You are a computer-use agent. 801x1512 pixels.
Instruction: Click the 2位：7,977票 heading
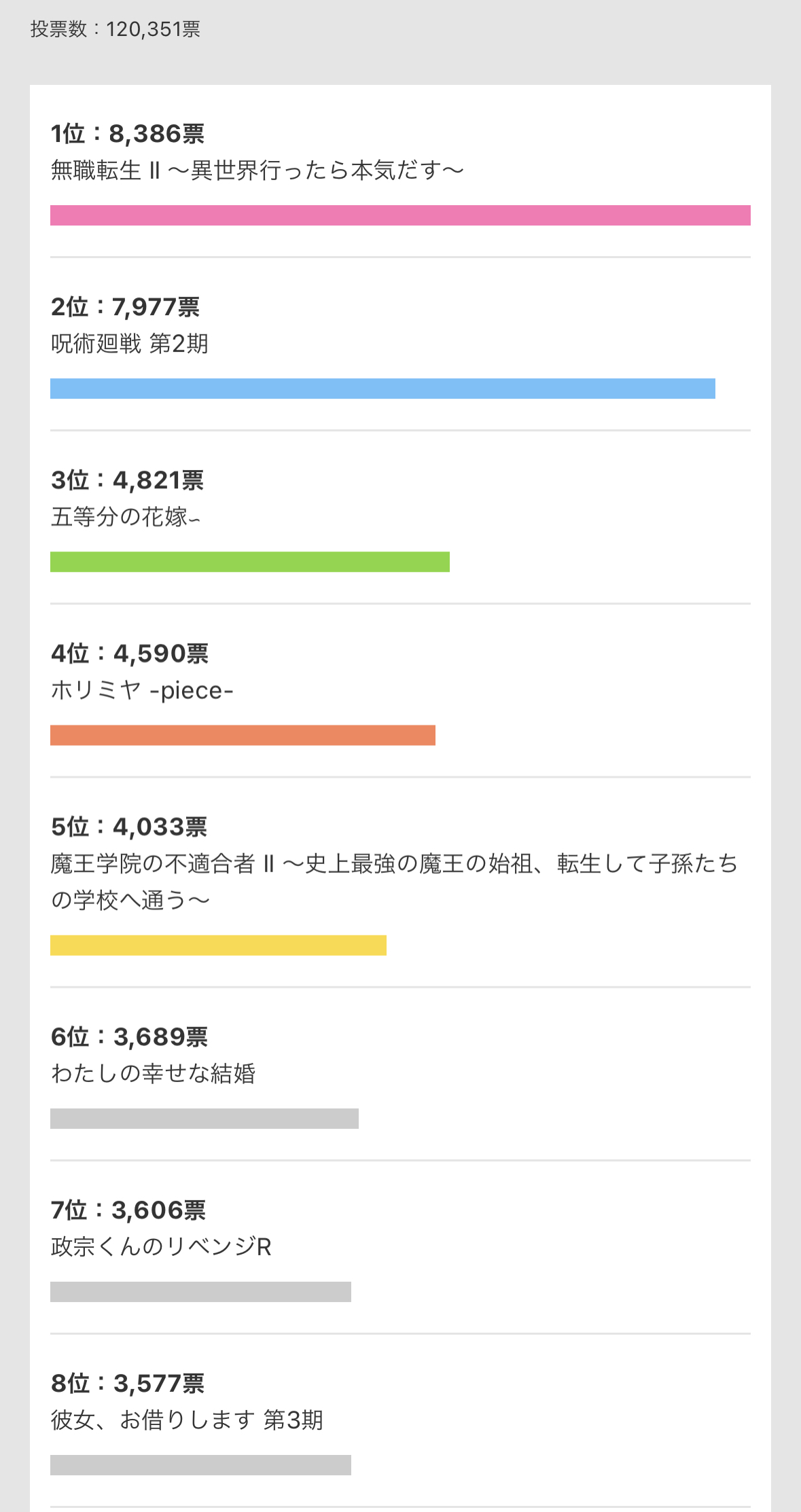tap(125, 307)
